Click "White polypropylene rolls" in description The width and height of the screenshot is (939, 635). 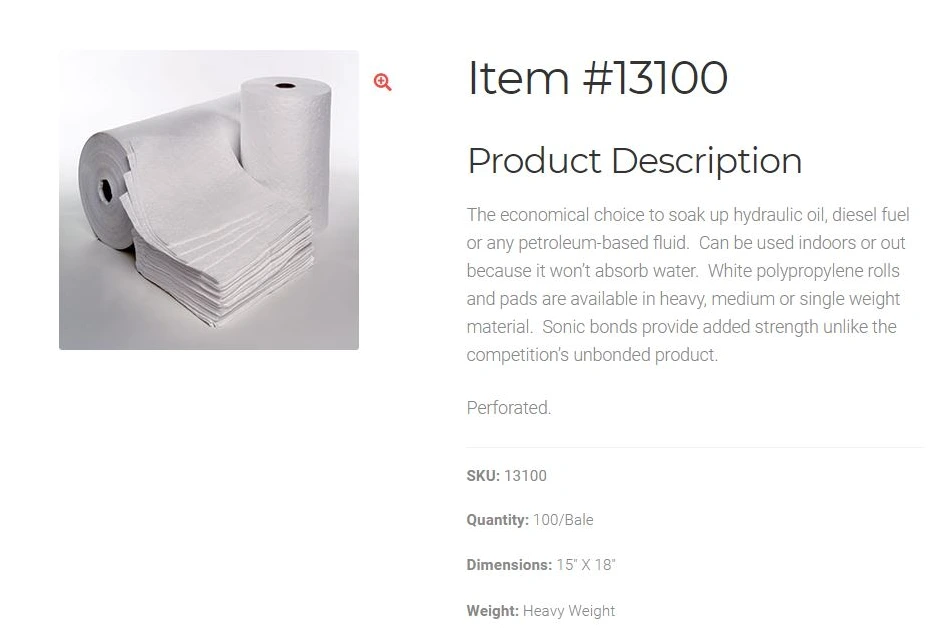pyautogui.click(x=804, y=271)
